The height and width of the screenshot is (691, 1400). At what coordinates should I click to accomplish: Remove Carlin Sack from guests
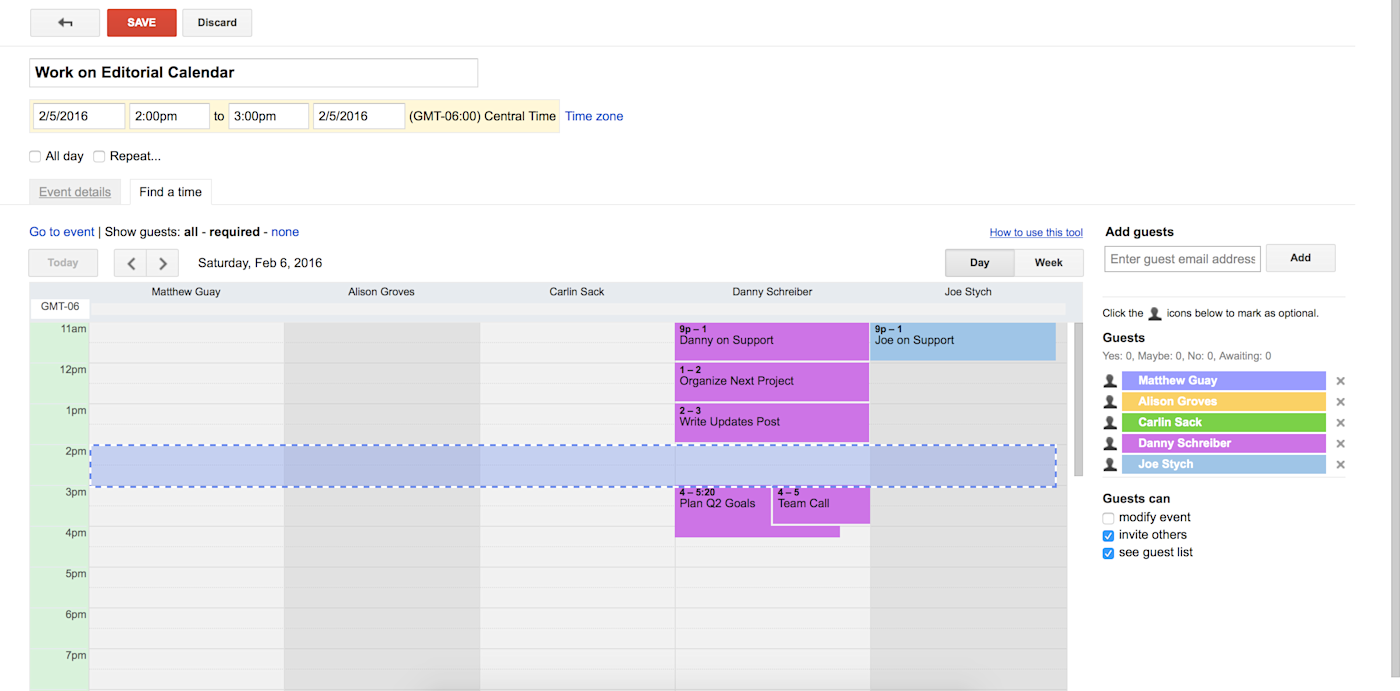1341,423
